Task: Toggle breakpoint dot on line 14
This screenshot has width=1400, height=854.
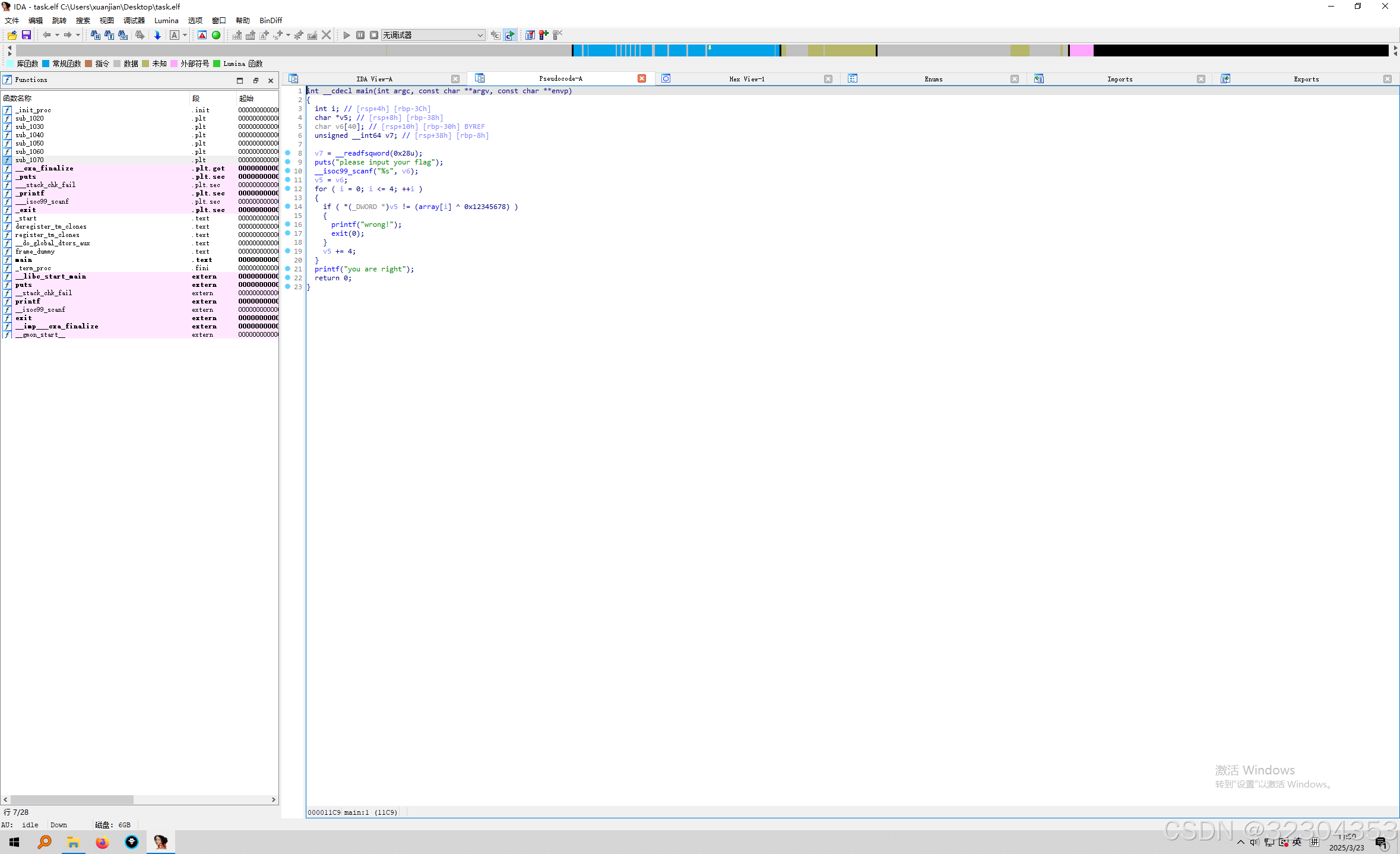Action: point(288,206)
